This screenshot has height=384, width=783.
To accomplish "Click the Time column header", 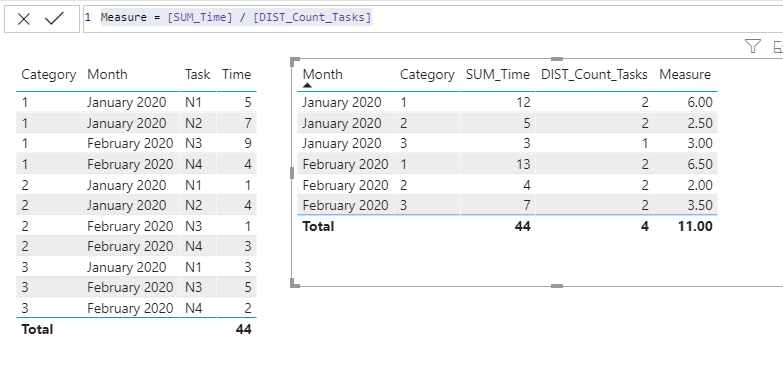I will point(236,74).
